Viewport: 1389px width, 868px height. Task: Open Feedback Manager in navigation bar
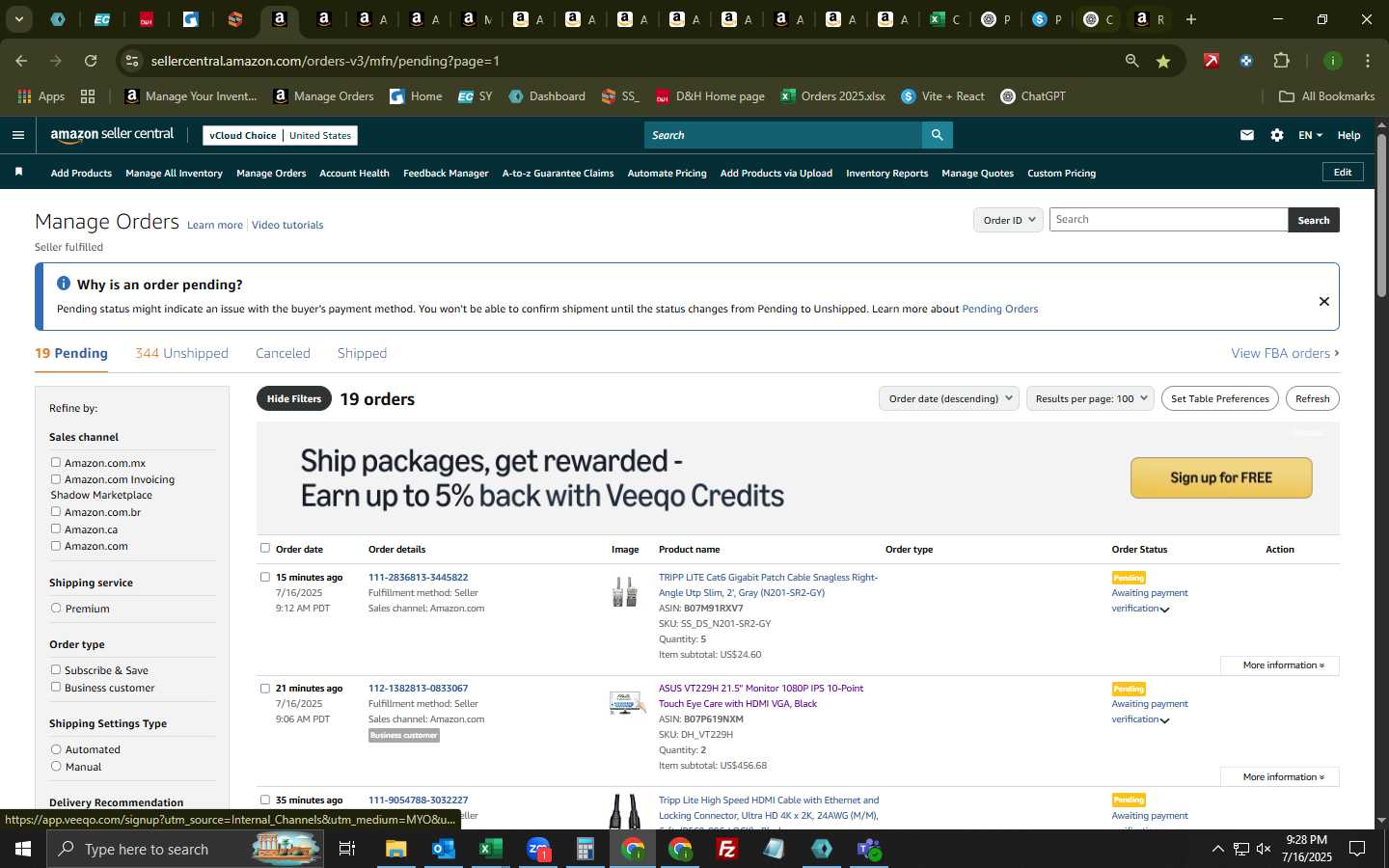(x=446, y=174)
